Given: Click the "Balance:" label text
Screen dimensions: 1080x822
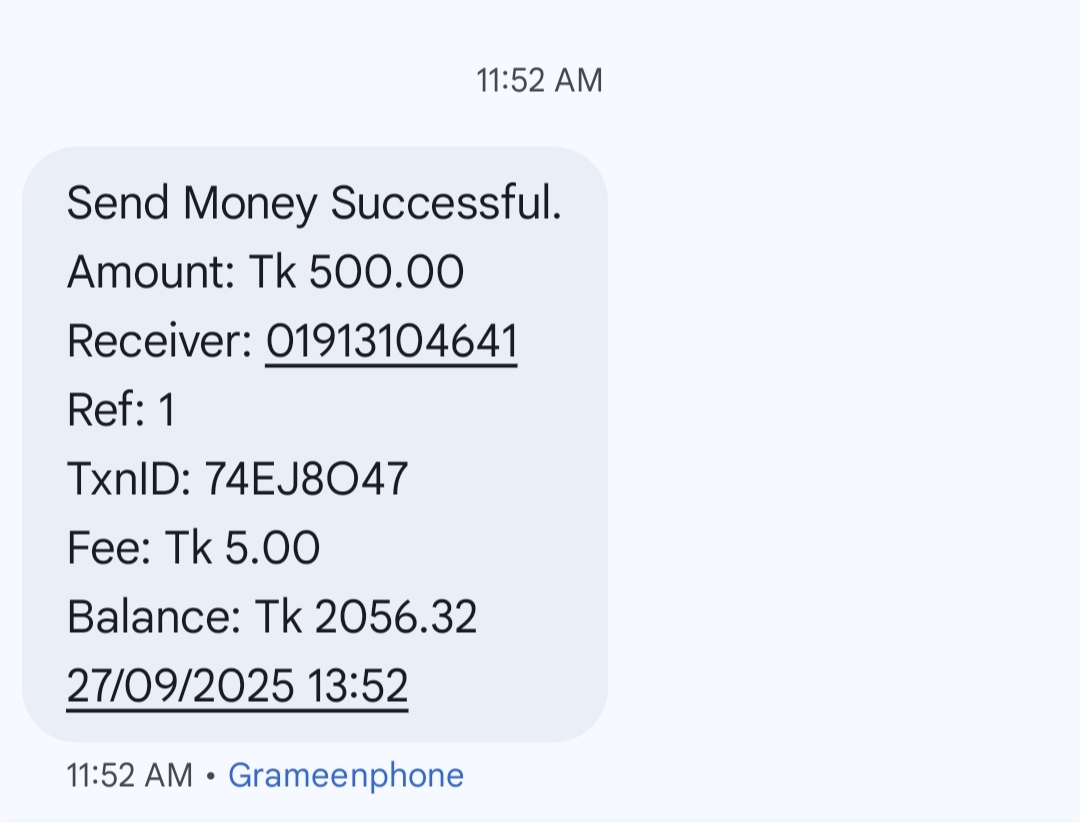Looking at the screenshot, I should pyautogui.click(x=154, y=618).
